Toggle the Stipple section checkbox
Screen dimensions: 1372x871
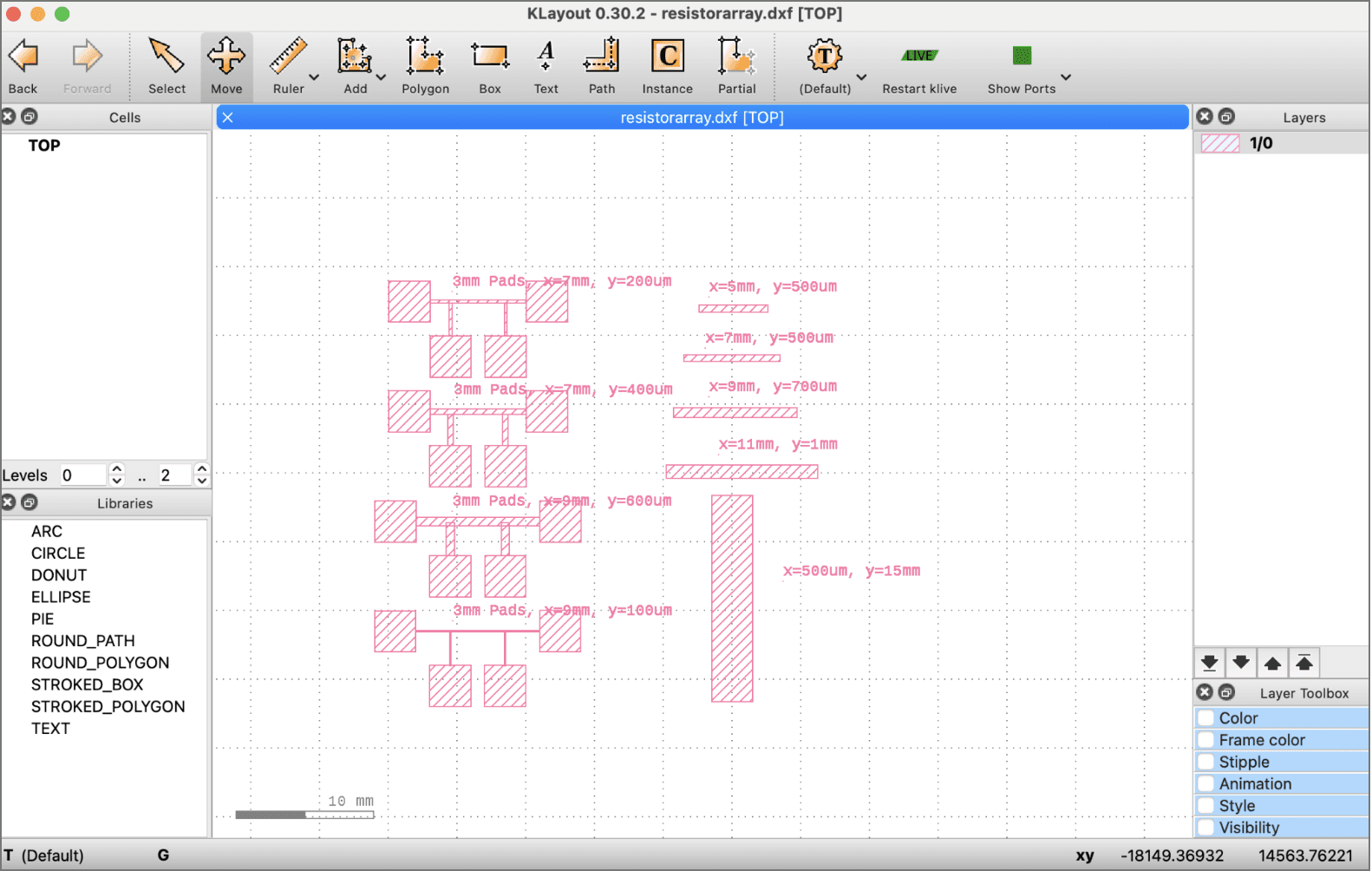point(1205,762)
